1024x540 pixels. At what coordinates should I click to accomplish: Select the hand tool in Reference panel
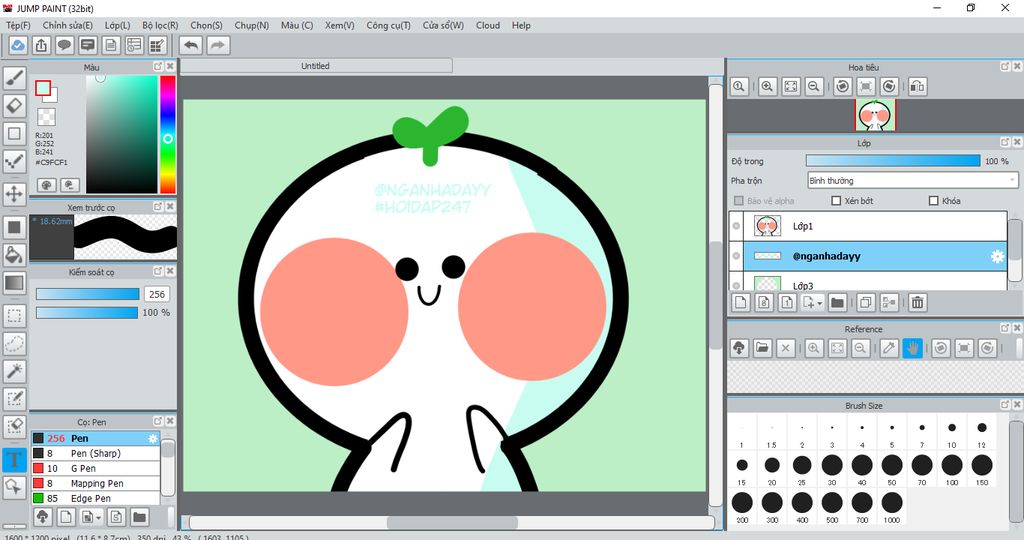coord(912,348)
